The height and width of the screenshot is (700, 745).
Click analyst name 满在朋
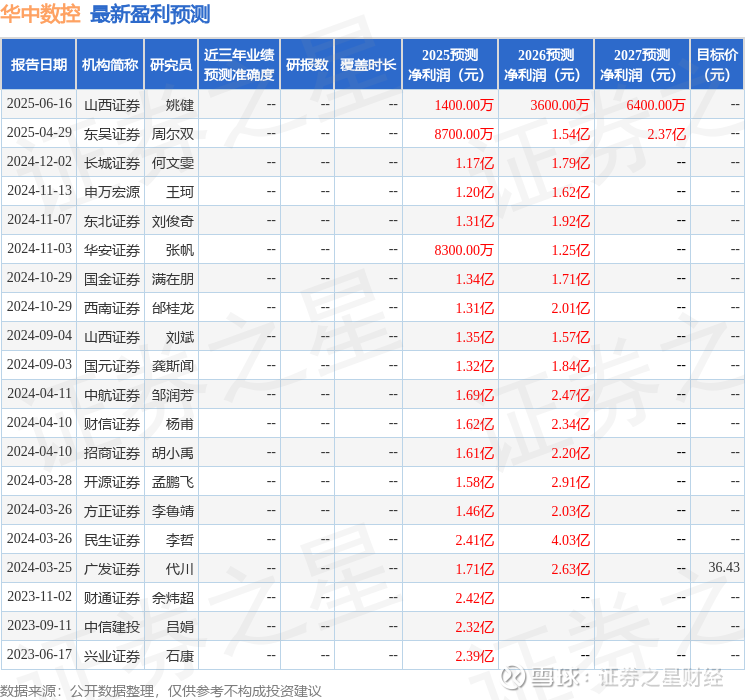pyautogui.click(x=173, y=279)
